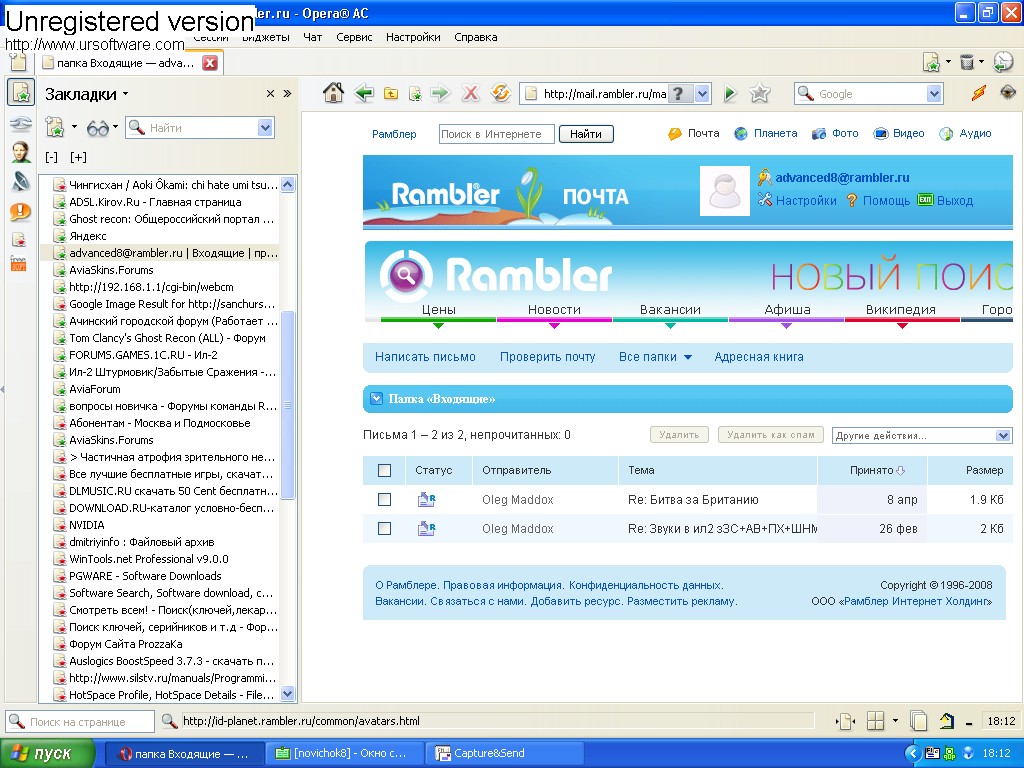This screenshot has height=768, width=1024.
Task: Click the Выход logout link
Action: point(954,200)
